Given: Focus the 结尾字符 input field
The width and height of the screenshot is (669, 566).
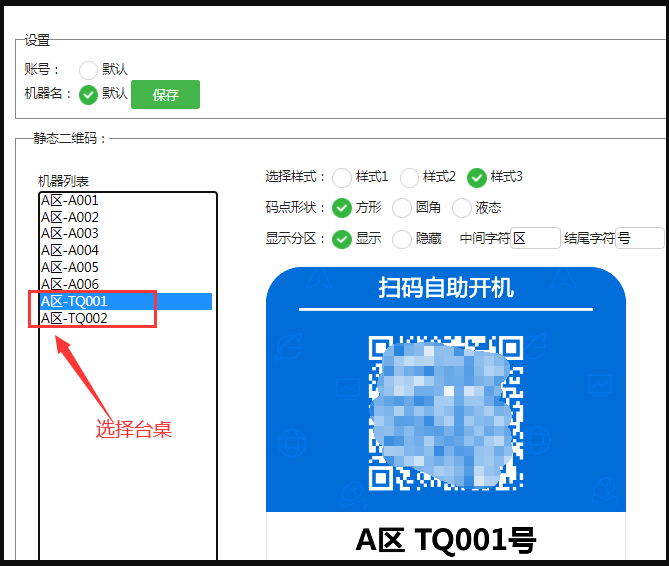Looking at the screenshot, I should [x=640, y=238].
